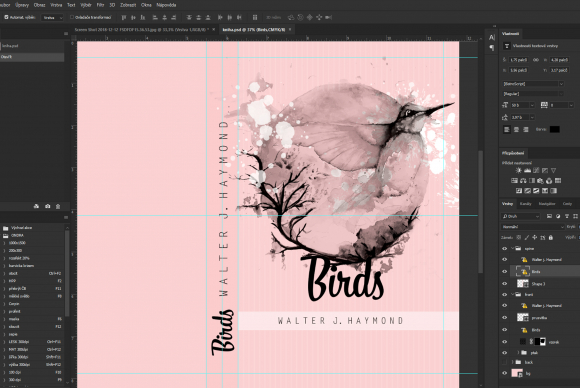Viewport: 580px width, 388px height.
Task: Switch to the Kanály tab
Action: point(525,204)
